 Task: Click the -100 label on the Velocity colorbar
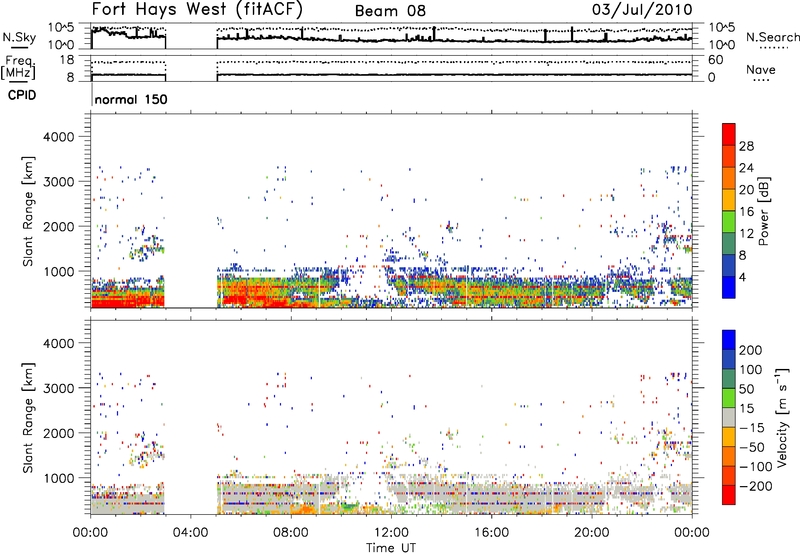coord(756,466)
